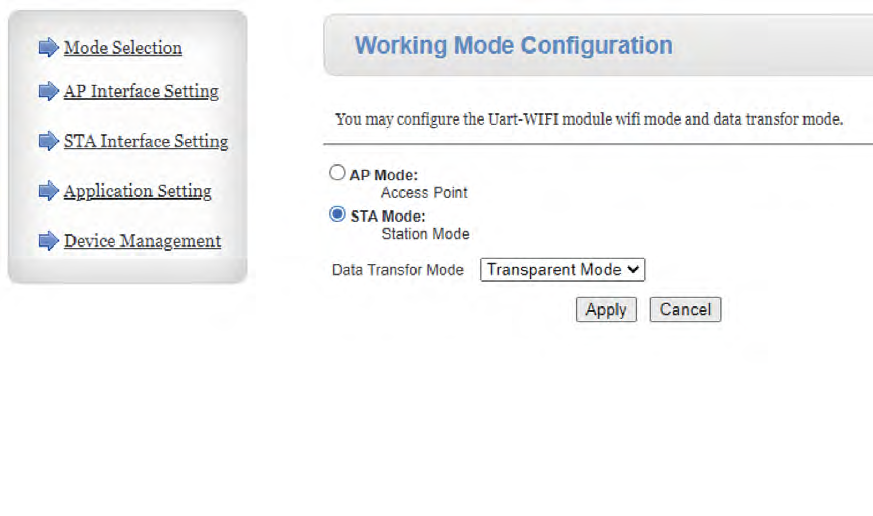Open Device Management menu link
Screen dimensions: 873x516
pos(143,241)
